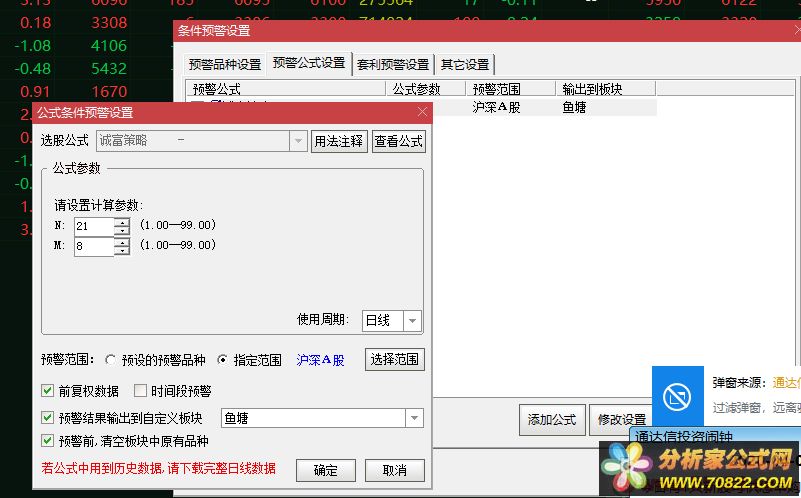Click the 选择范围 button
The height and width of the screenshot is (498, 801).
394,360
